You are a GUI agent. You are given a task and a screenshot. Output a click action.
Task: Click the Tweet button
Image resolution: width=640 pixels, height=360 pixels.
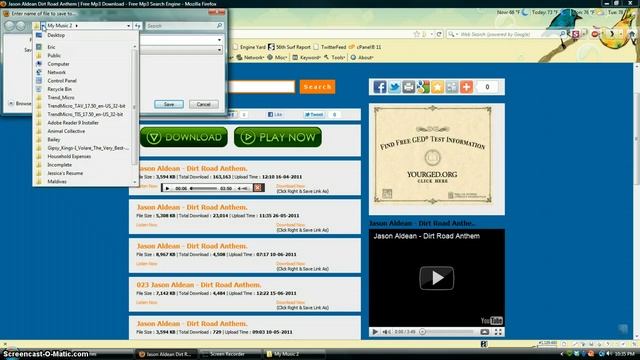click(x=314, y=115)
